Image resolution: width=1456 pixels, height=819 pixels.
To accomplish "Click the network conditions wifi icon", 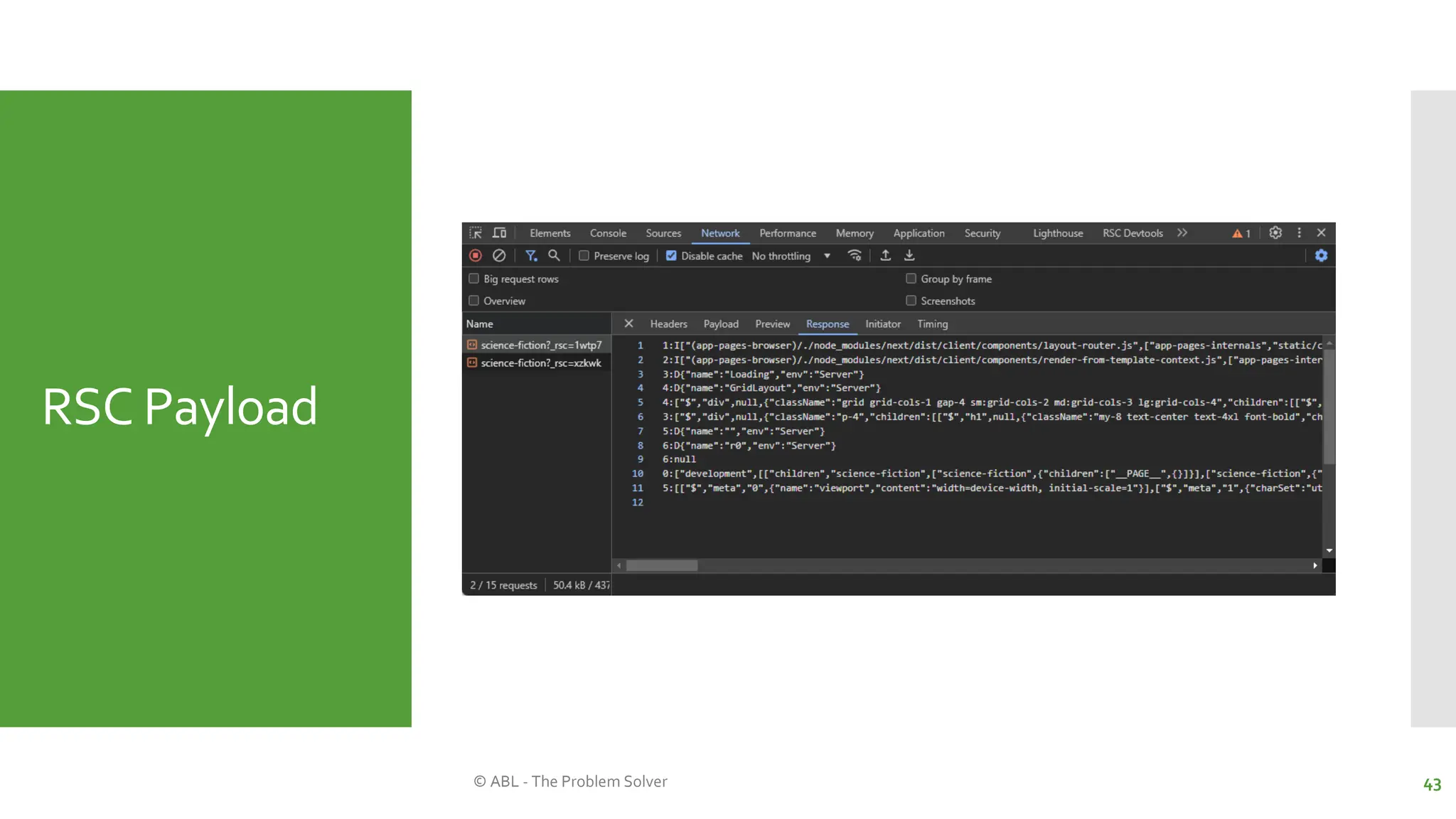I will (x=855, y=256).
